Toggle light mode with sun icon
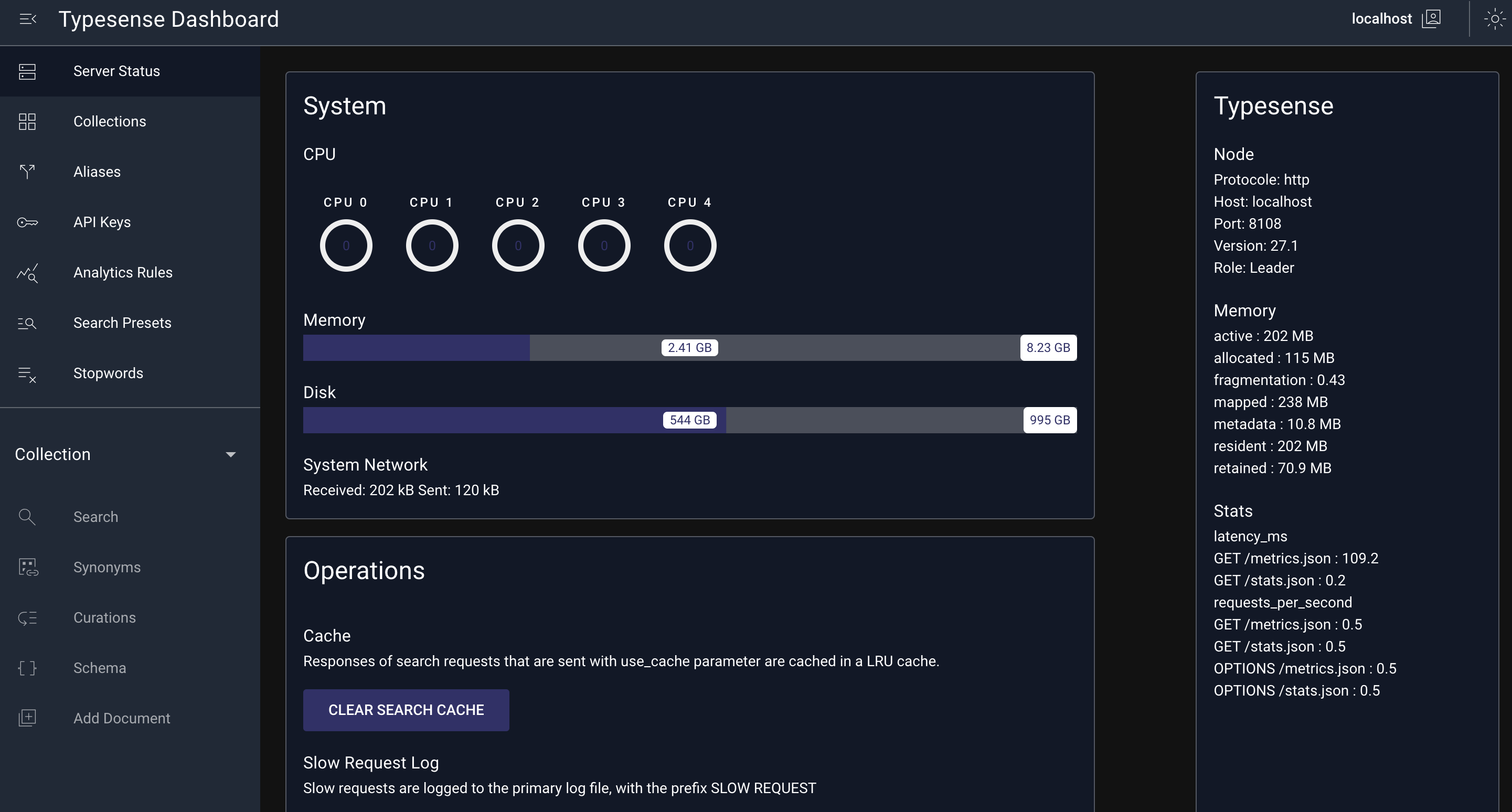Image resolution: width=1512 pixels, height=812 pixels. coord(1494,19)
